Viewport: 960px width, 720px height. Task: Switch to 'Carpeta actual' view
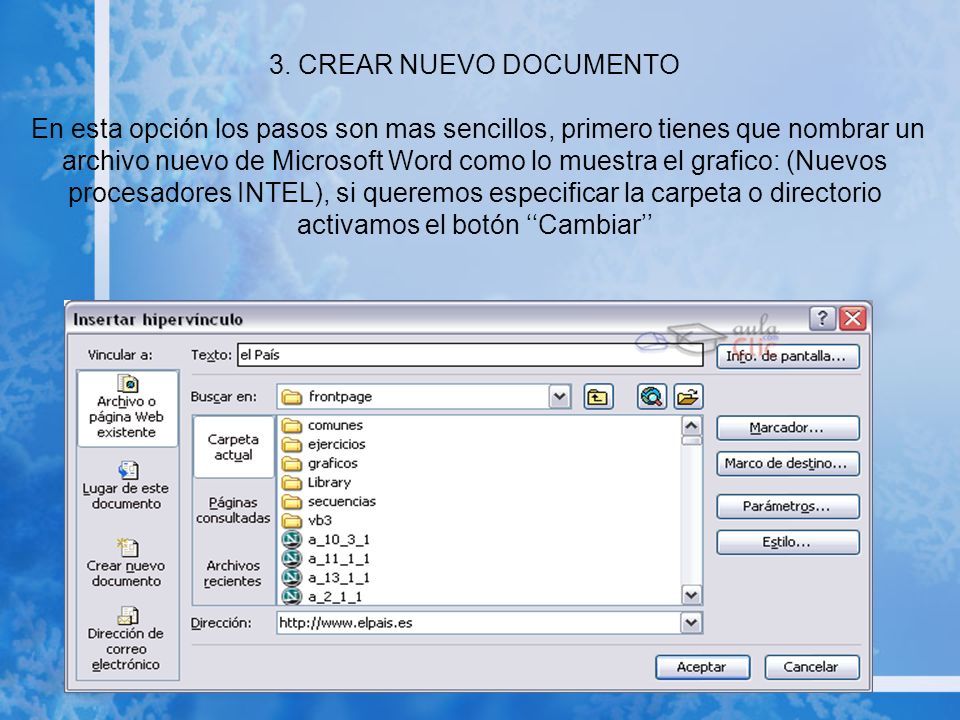233,447
